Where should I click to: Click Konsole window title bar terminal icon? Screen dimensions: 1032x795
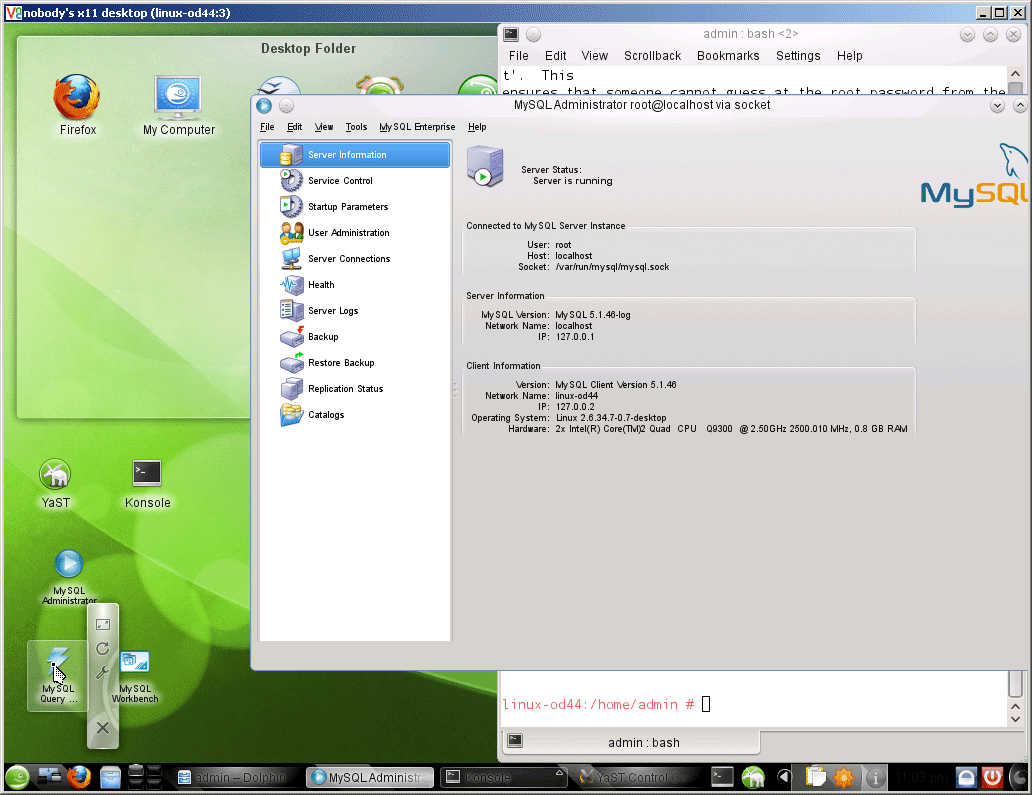[x=511, y=34]
